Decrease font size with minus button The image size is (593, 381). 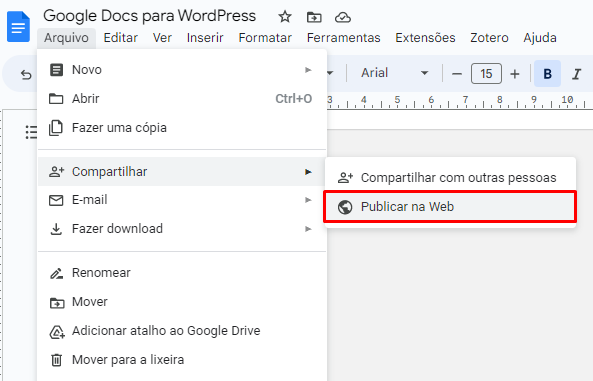[x=457, y=74]
